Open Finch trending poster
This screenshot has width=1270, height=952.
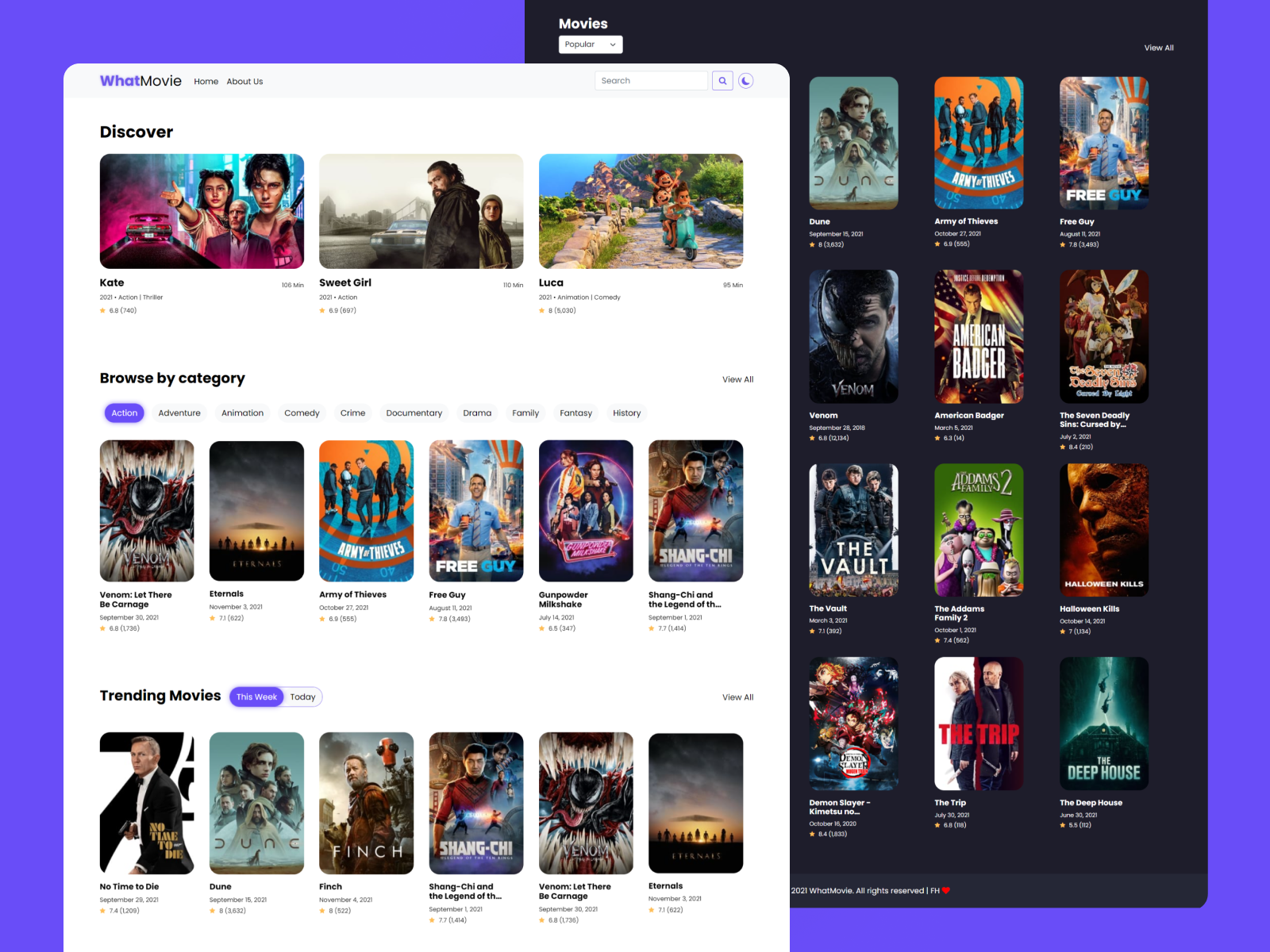click(x=367, y=803)
